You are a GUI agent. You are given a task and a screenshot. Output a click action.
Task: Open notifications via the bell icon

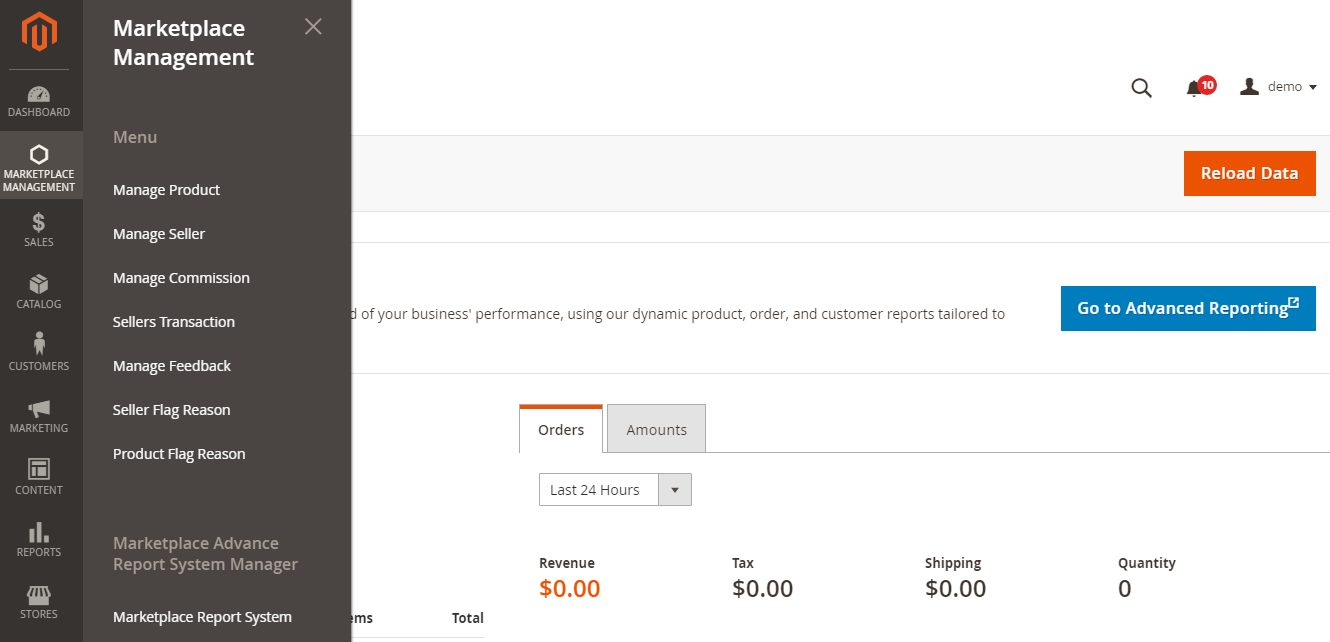pos(1196,88)
